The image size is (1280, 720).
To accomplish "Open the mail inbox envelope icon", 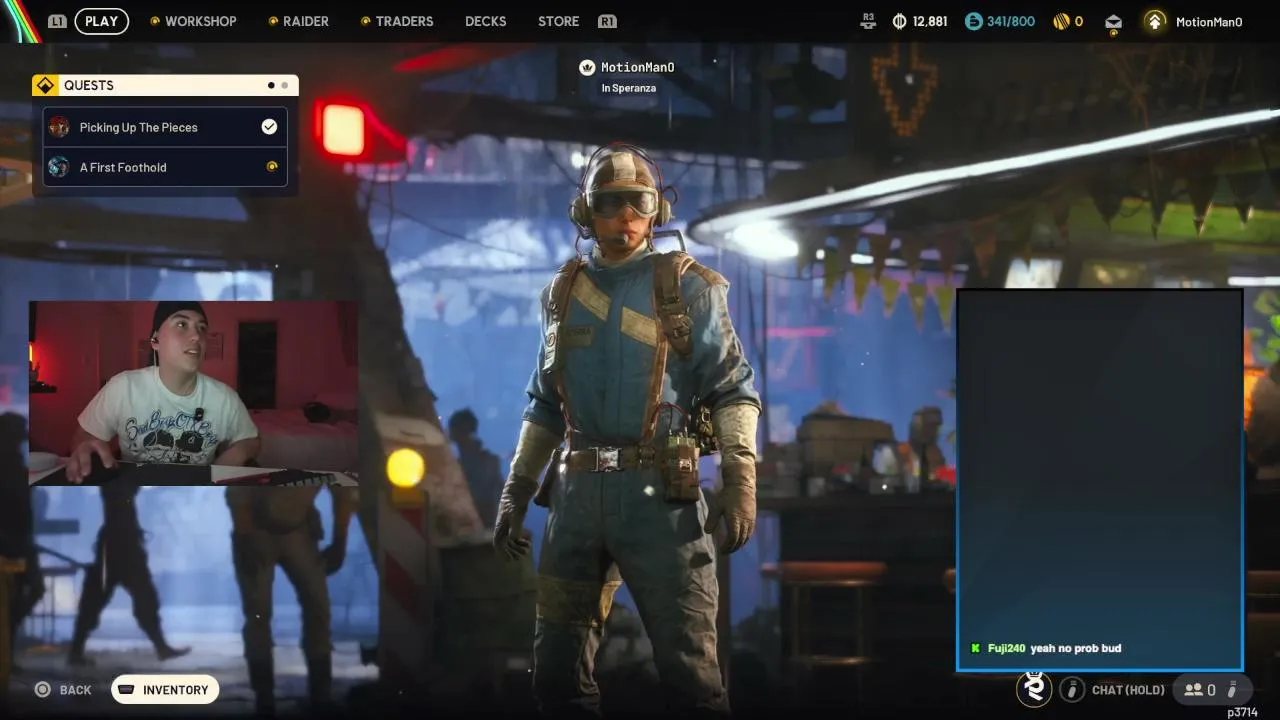I will pos(1113,22).
